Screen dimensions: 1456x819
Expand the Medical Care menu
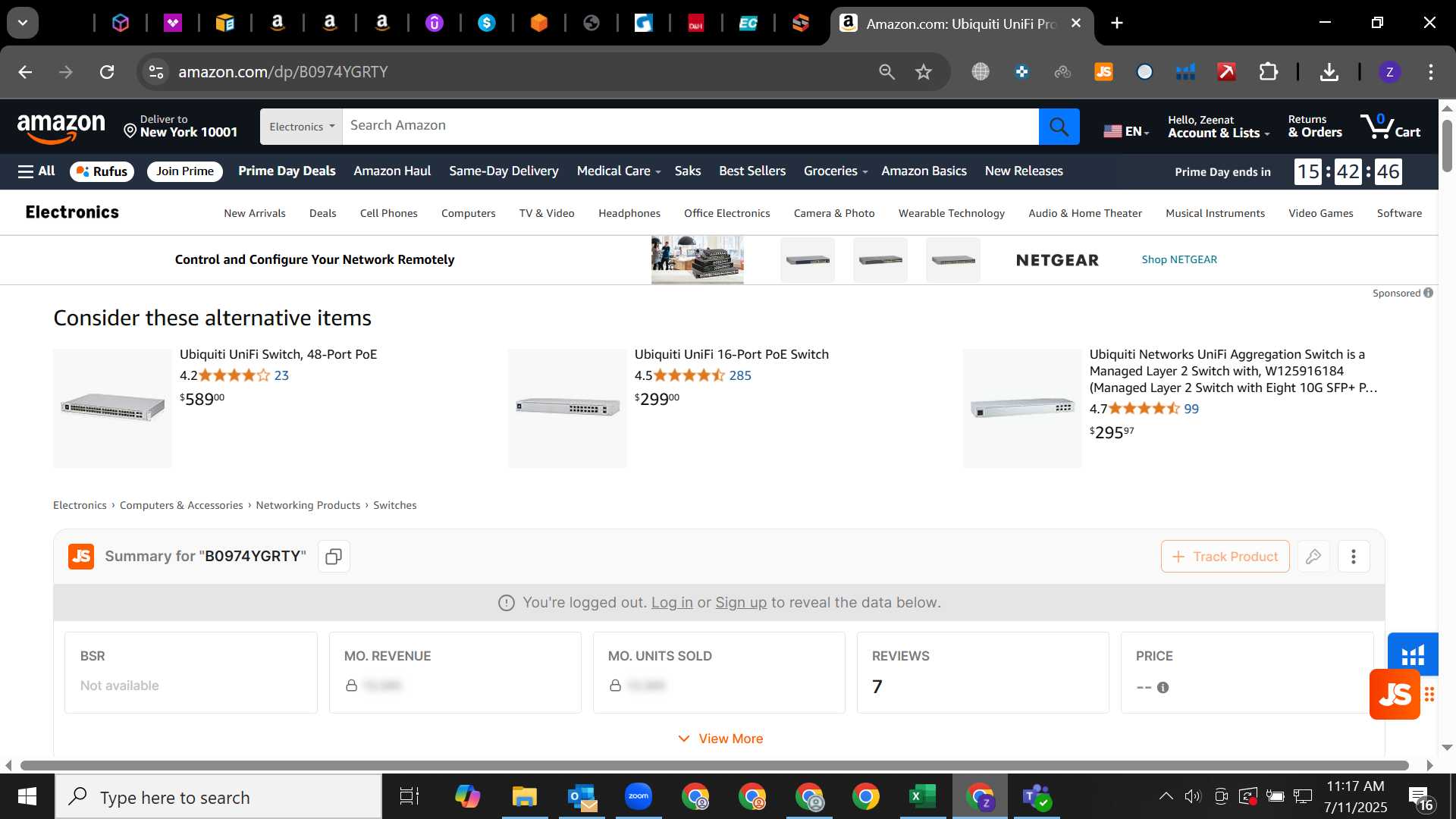coord(619,171)
